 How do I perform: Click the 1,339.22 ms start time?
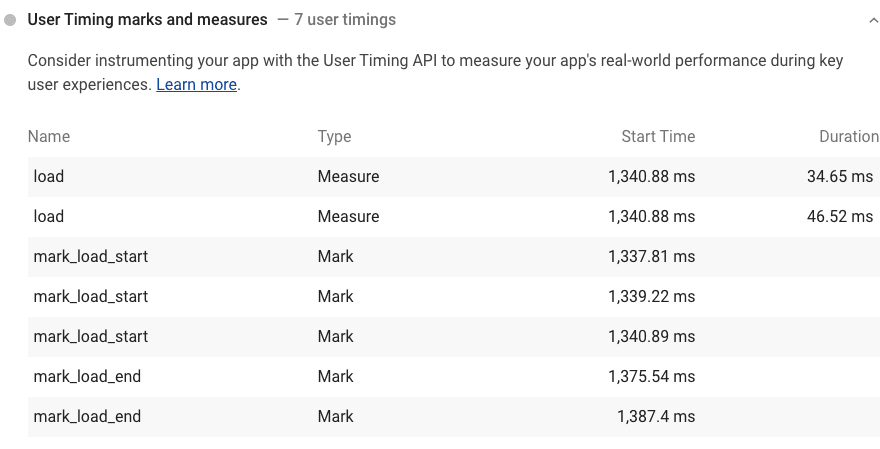tap(651, 297)
